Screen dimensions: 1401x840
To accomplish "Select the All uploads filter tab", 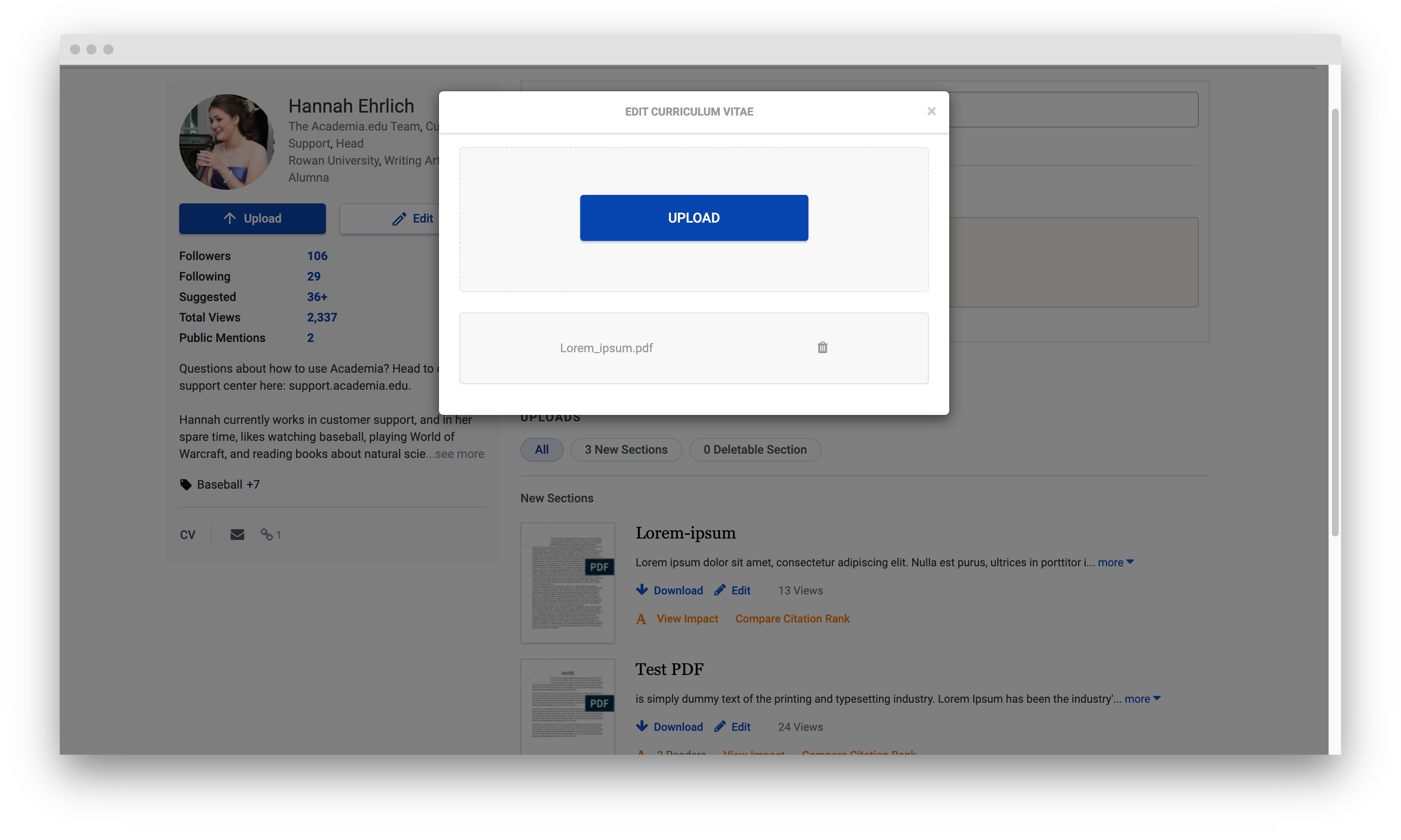I will (541, 449).
